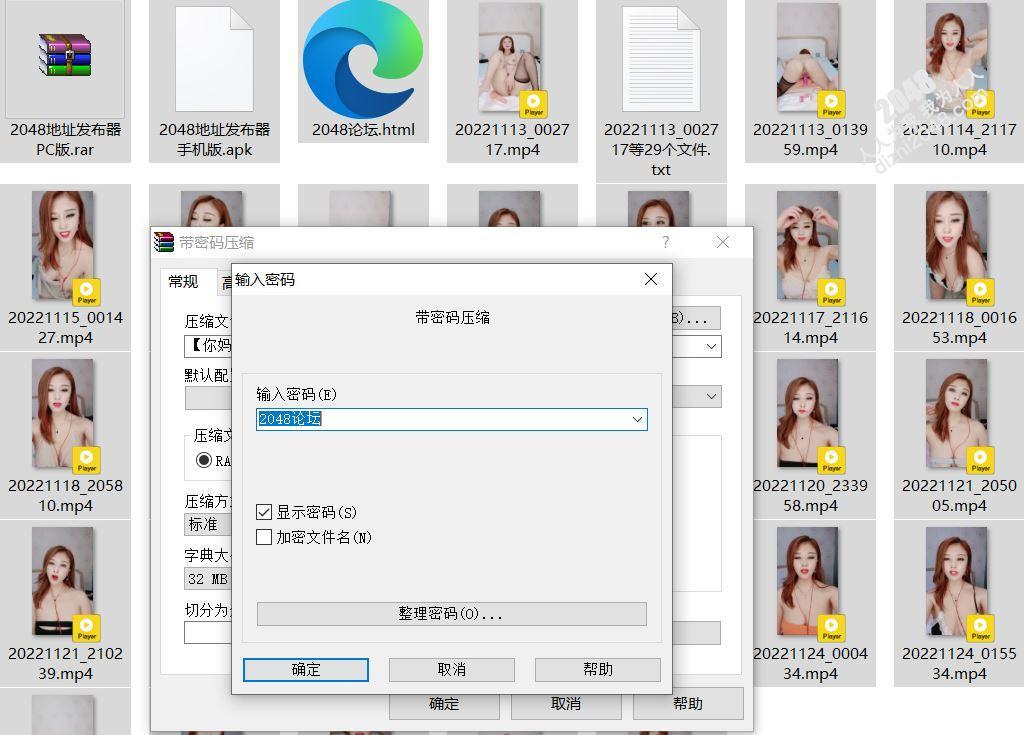
Task: Click 取消 in the 输入密码 dialog
Action: pyautogui.click(x=451, y=669)
